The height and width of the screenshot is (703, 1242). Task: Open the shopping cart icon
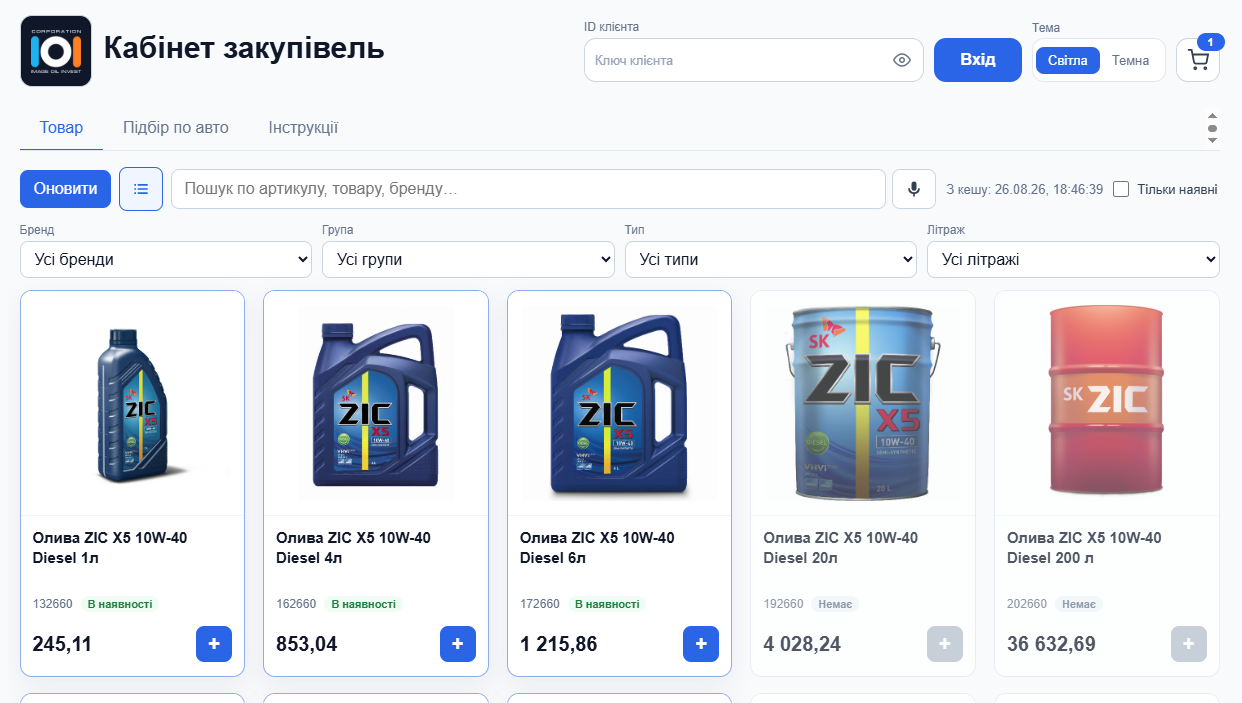1198,60
